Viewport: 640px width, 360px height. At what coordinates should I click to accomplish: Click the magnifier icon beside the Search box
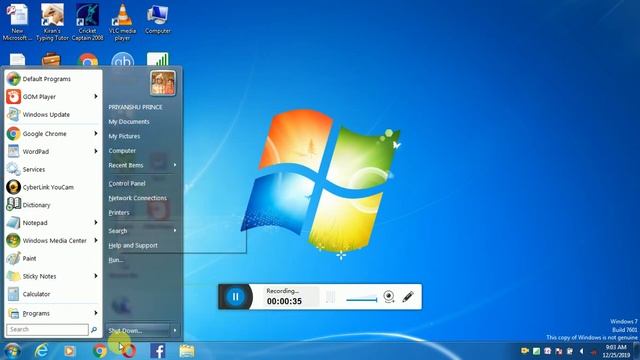[x=94, y=329]
